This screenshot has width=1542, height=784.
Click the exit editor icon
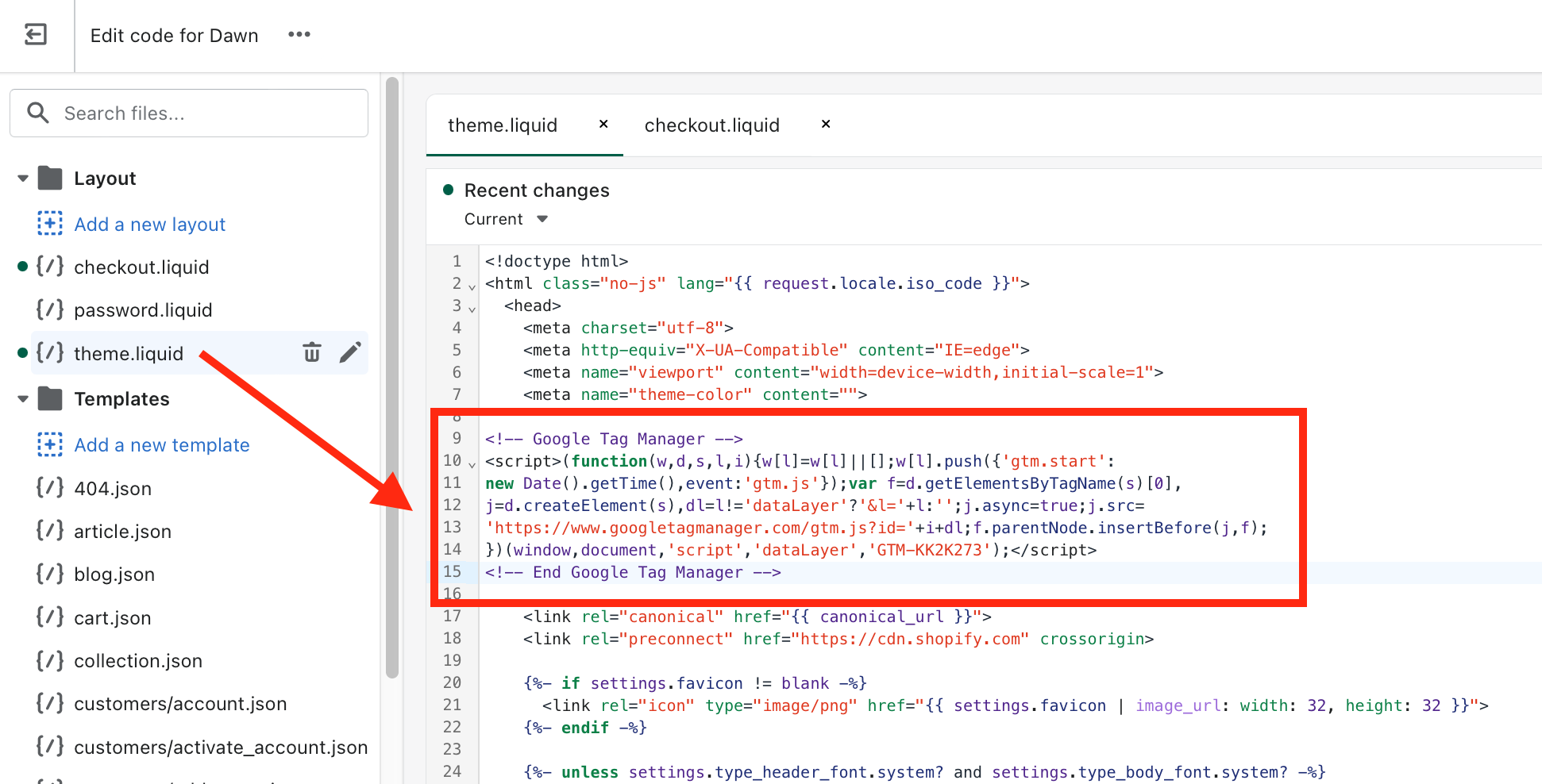click(x=36, y=35)
